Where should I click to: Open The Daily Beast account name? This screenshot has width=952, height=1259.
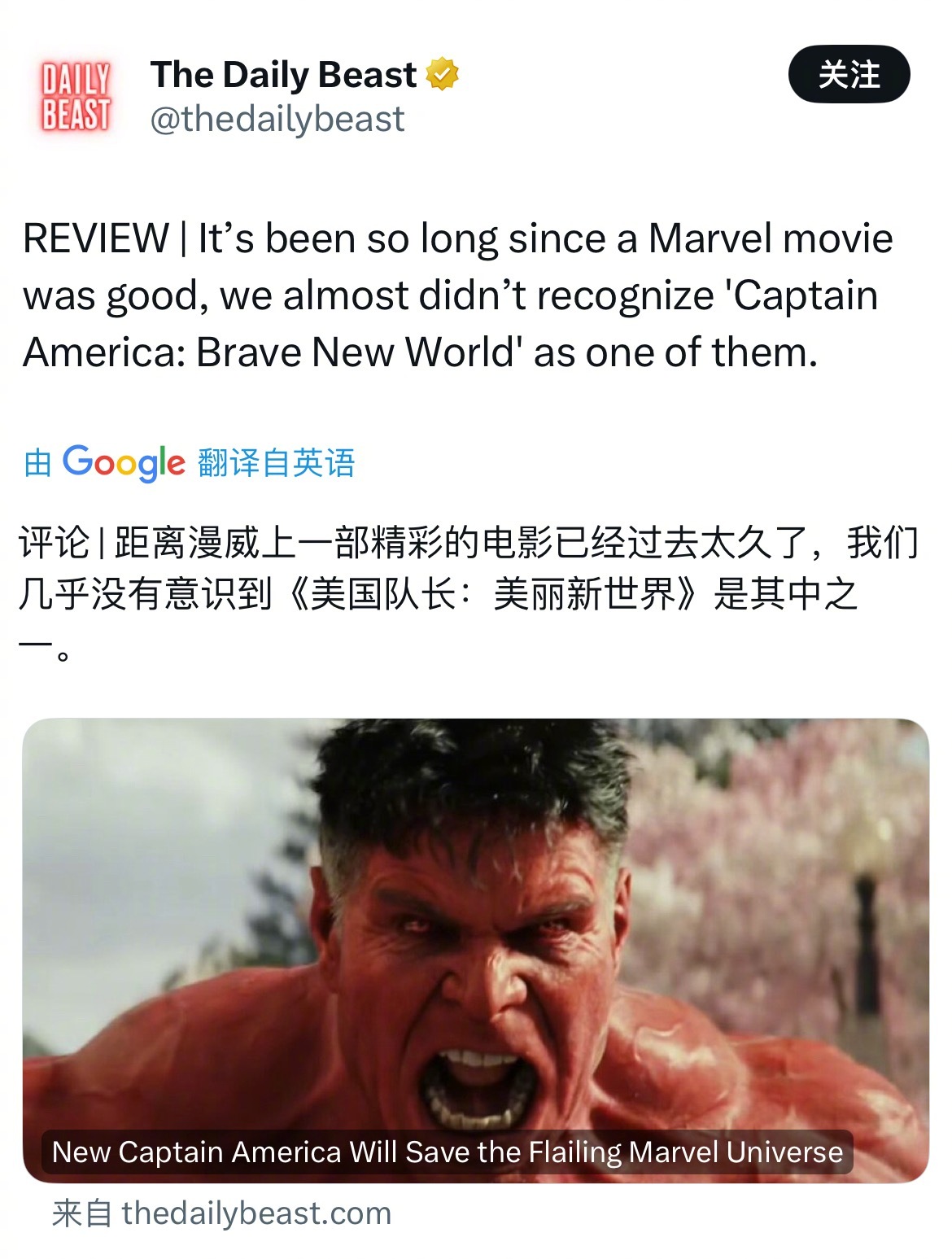[x=283, y=75]
